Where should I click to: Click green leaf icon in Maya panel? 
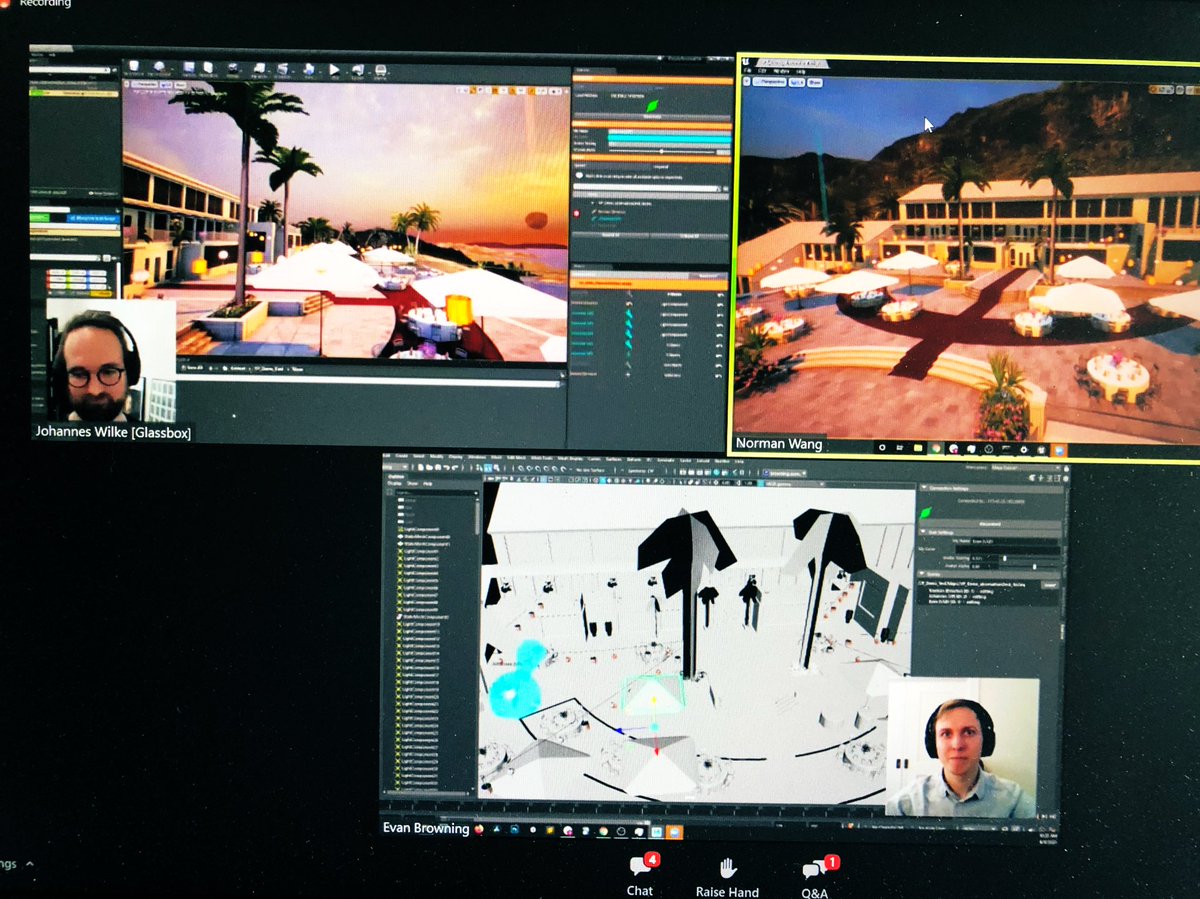click(x=926, y=512)
